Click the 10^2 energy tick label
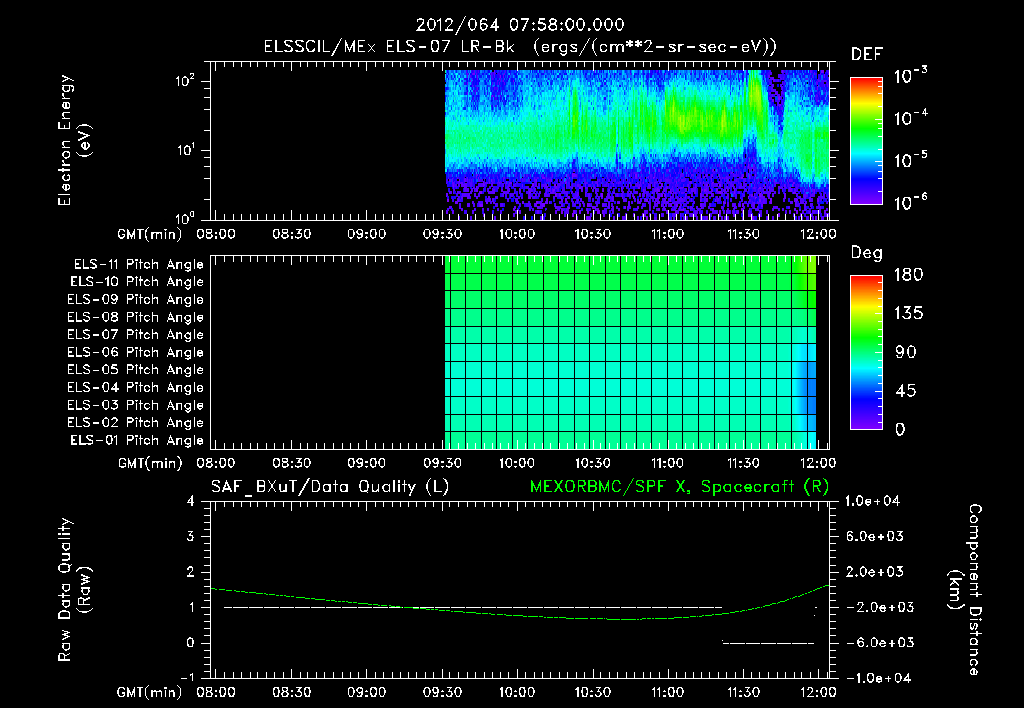The width and height of the screenshot is (1024, 708). tap(186, 81)
